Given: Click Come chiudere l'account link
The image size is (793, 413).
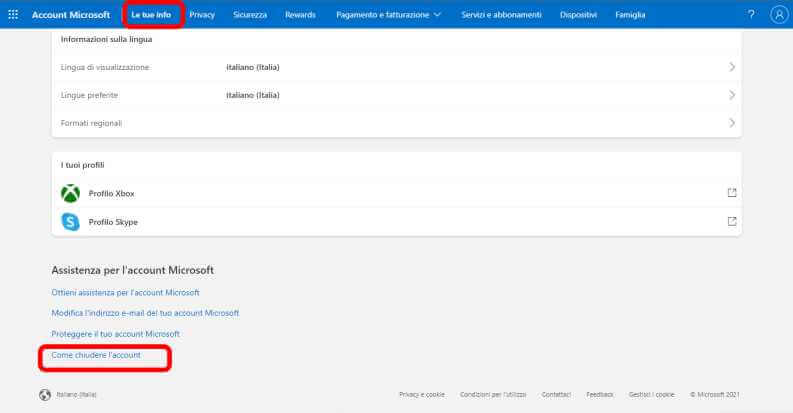Looking at the screenshot, I should pyautogui.click(x=96, y=355).
